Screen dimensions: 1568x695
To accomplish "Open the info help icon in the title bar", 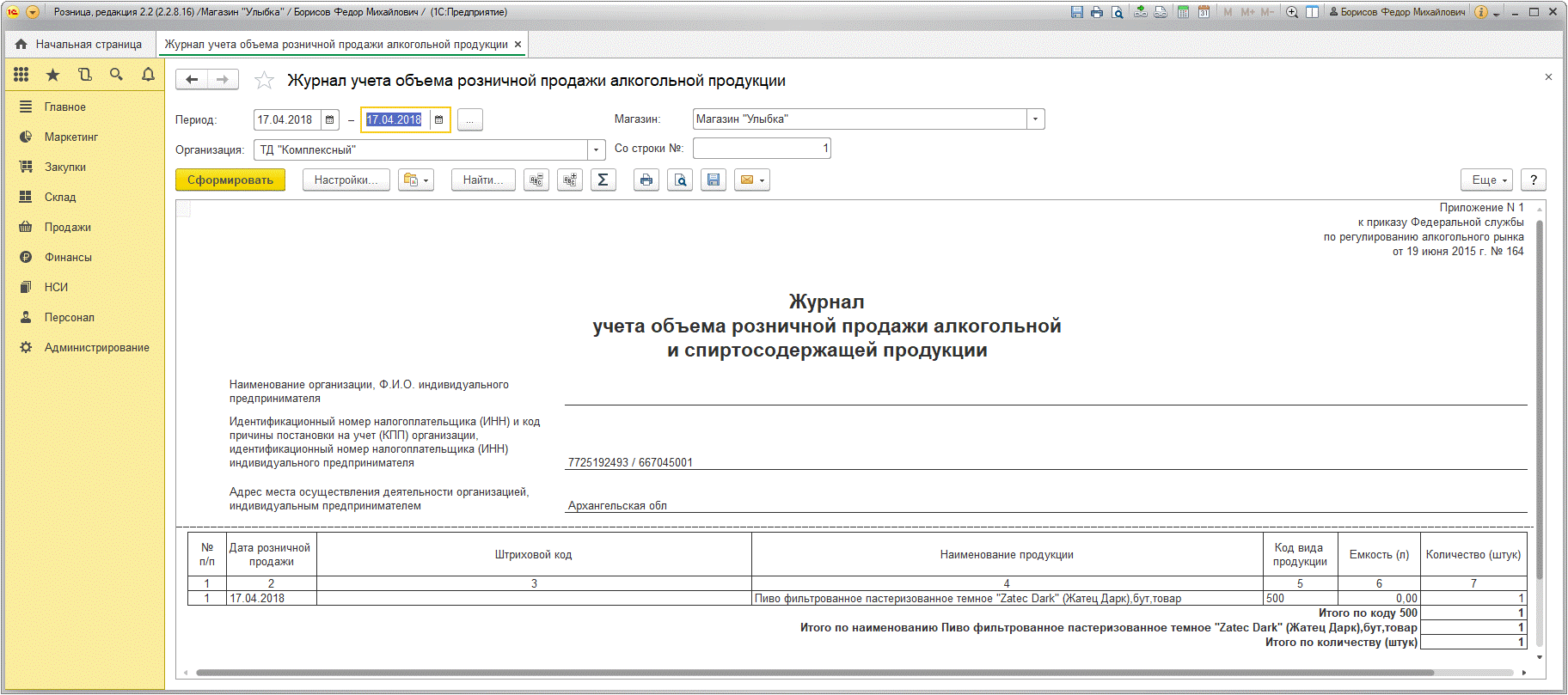I will click(x=1481, y=12).
